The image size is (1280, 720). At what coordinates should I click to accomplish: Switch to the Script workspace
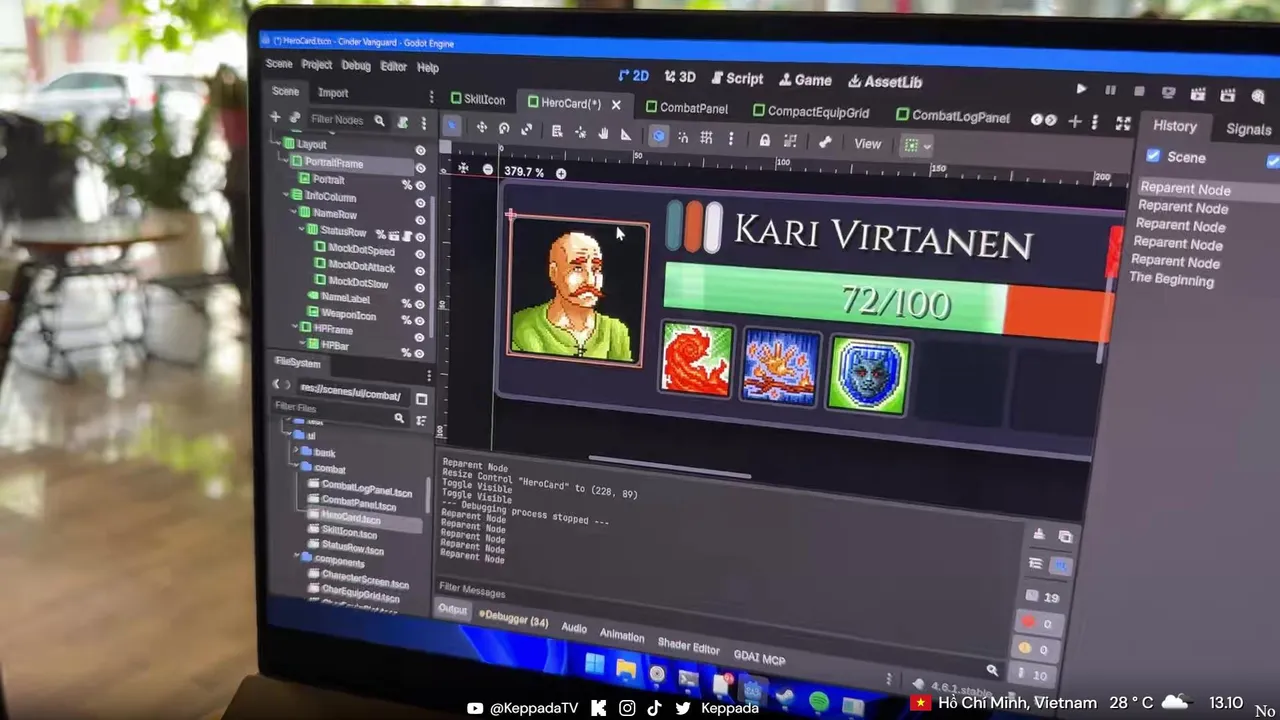(x=737, y=78)
